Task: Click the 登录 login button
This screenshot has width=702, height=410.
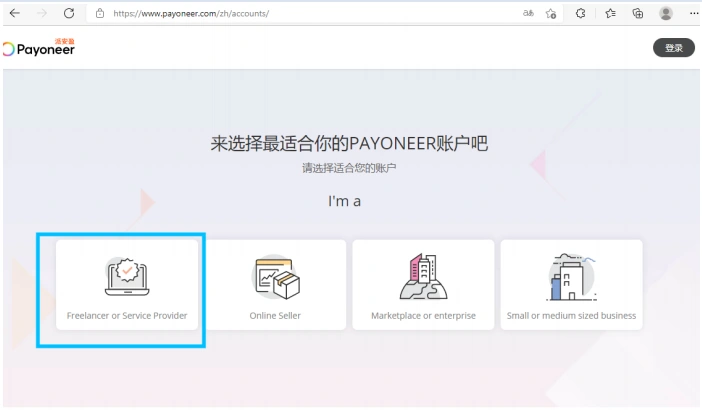Action: 674,47
